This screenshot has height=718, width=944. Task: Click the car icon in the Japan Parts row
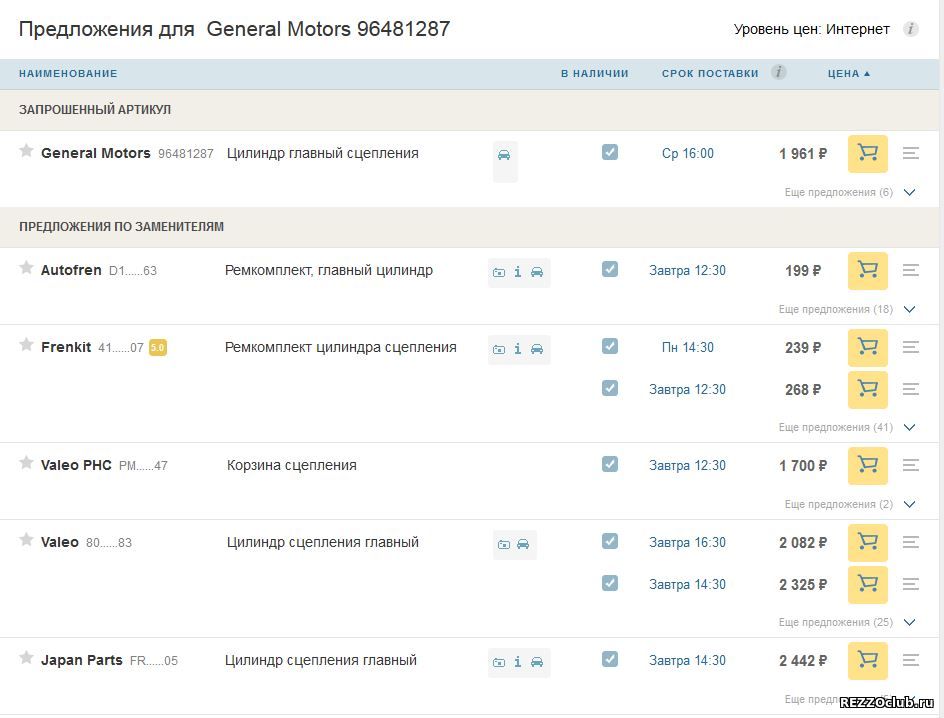click(x=537, y=663)
